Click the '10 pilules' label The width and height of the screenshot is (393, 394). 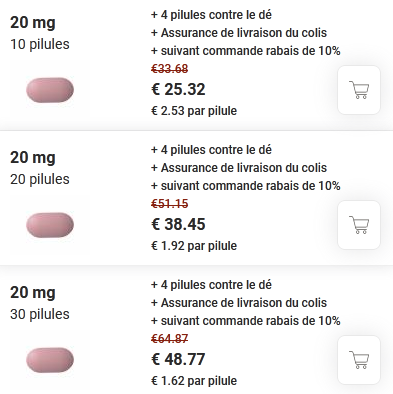coord(40,44)
